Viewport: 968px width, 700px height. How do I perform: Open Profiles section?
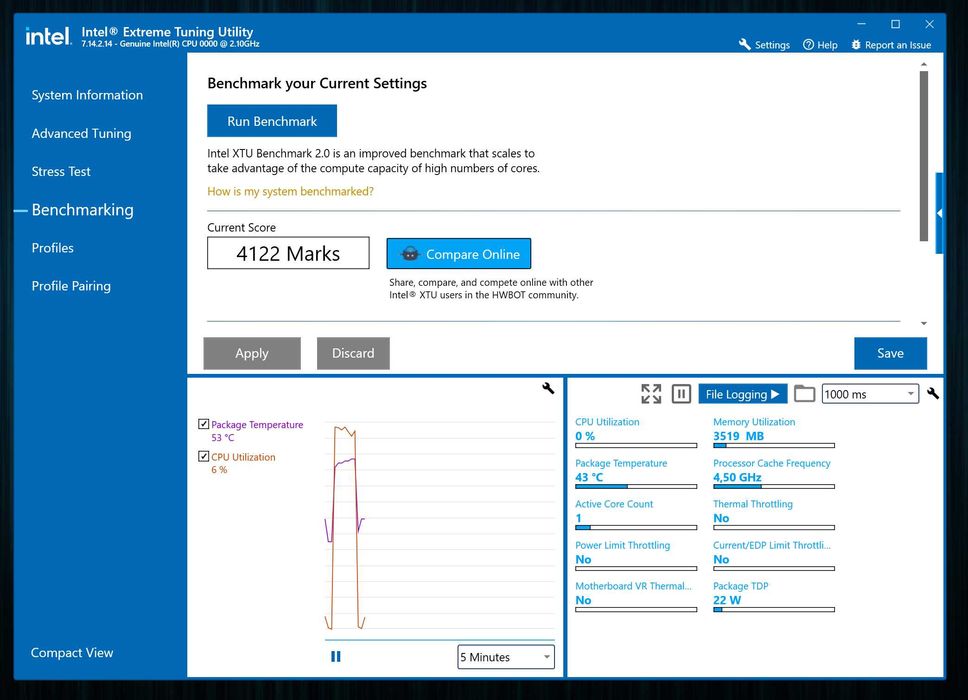pos(52,248)
